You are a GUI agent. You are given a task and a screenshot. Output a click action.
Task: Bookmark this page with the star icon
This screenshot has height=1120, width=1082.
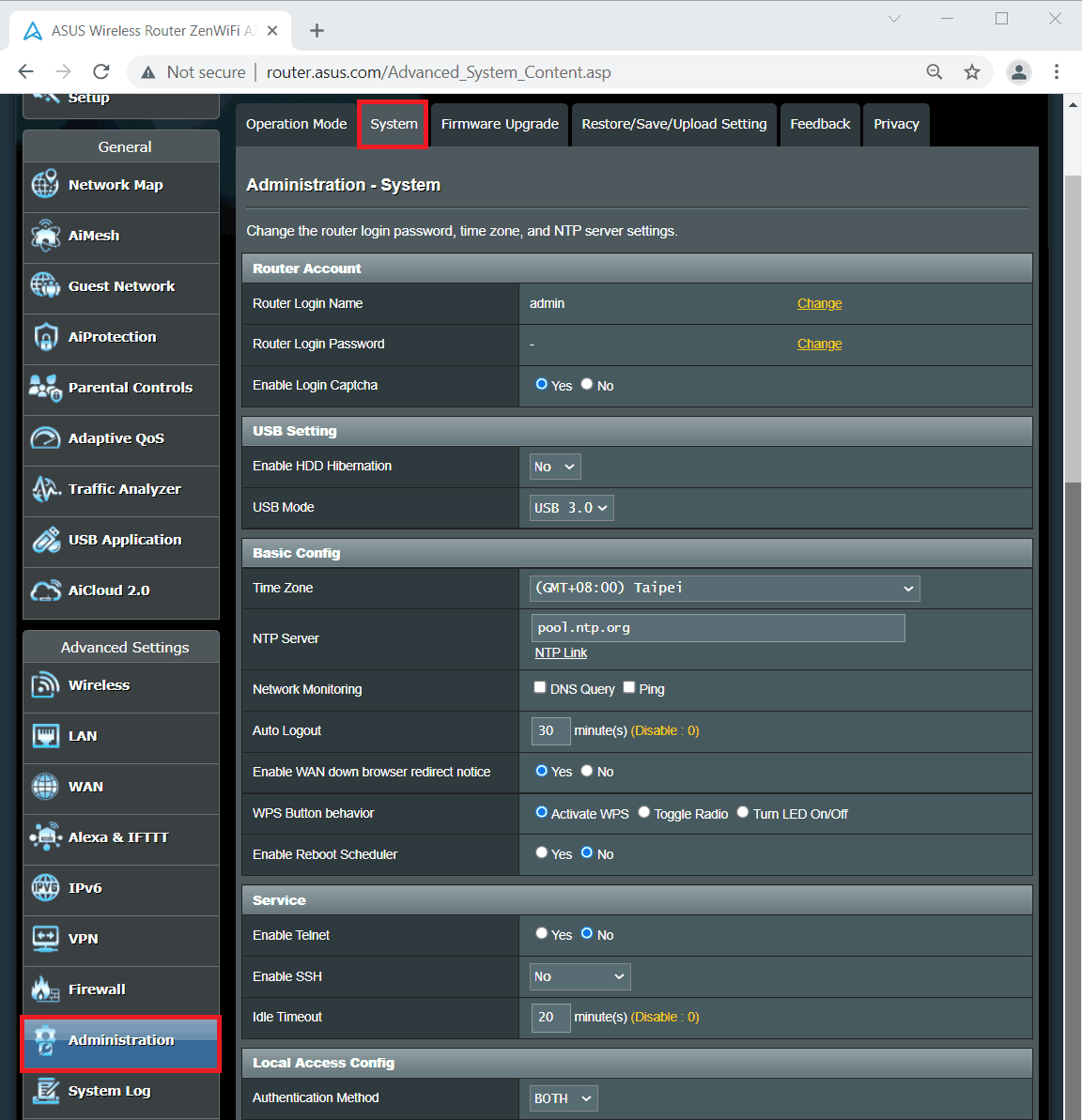[x=972, y=72]
